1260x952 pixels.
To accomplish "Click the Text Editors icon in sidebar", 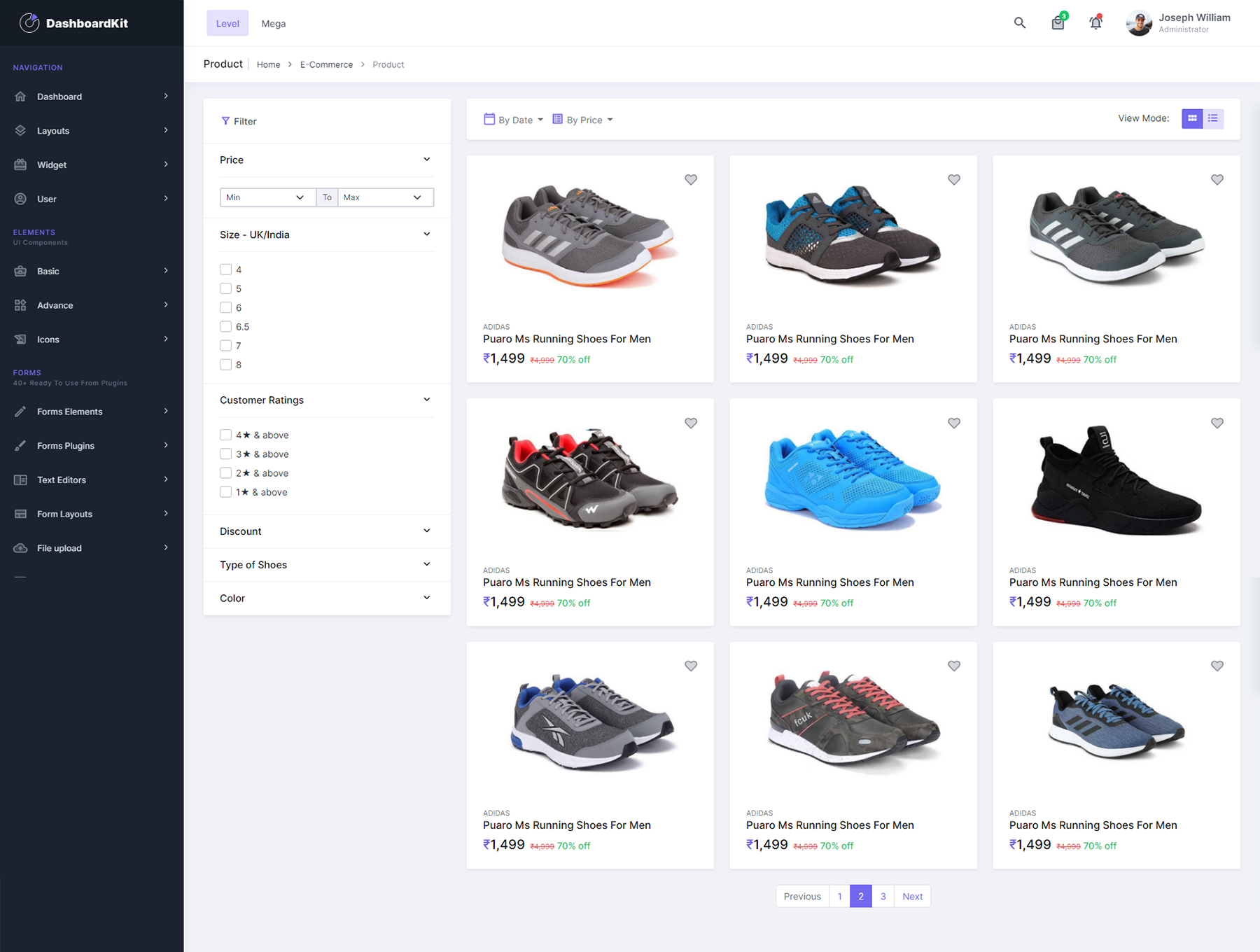I will (20, 480).
